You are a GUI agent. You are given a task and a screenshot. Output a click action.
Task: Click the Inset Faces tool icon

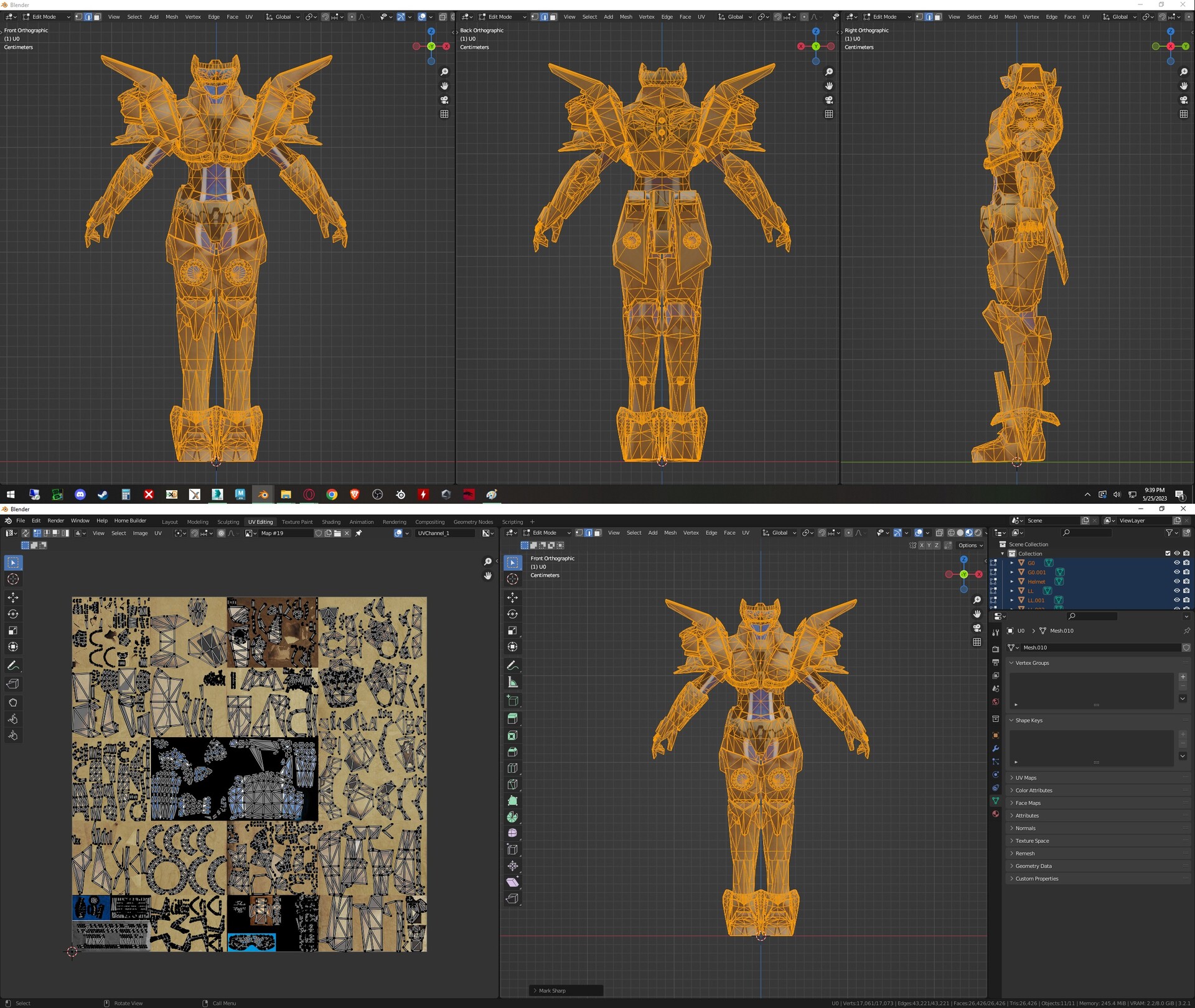click(x=512, y=735)
